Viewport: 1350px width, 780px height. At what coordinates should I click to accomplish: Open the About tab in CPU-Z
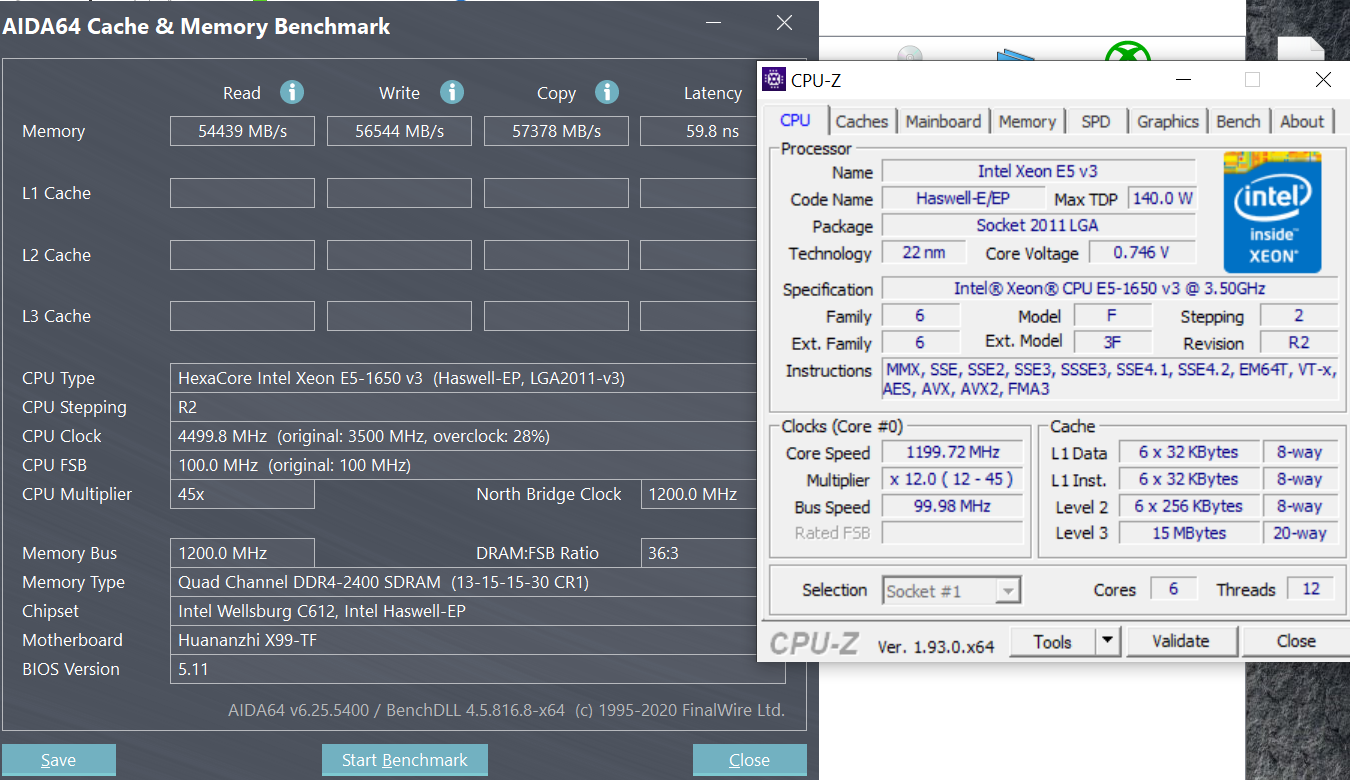[x=1302, y=122]
